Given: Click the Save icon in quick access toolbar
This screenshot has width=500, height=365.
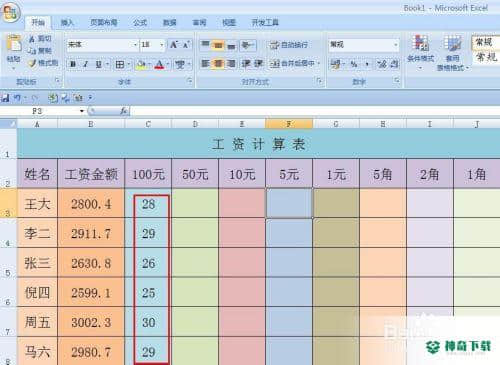Looking at the screenshot, I should point(5,98).
